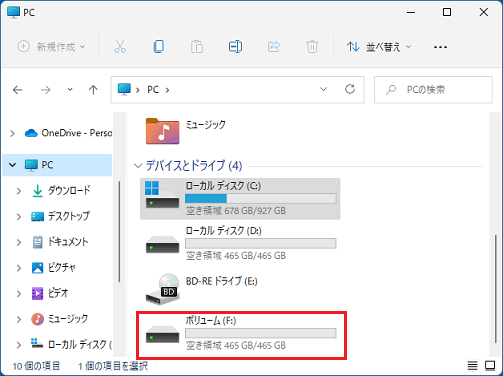Open address bar history dropdown
The image size is (503, 376).
click(x=323, y=89)
